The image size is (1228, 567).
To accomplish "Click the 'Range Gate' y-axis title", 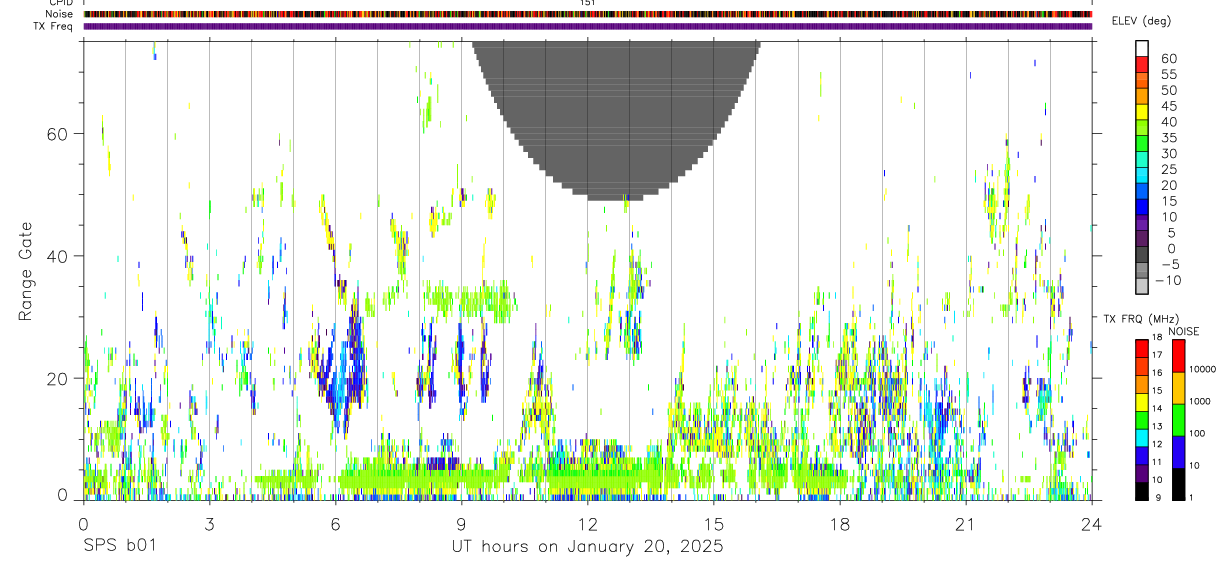I will [x=27, y=272].
